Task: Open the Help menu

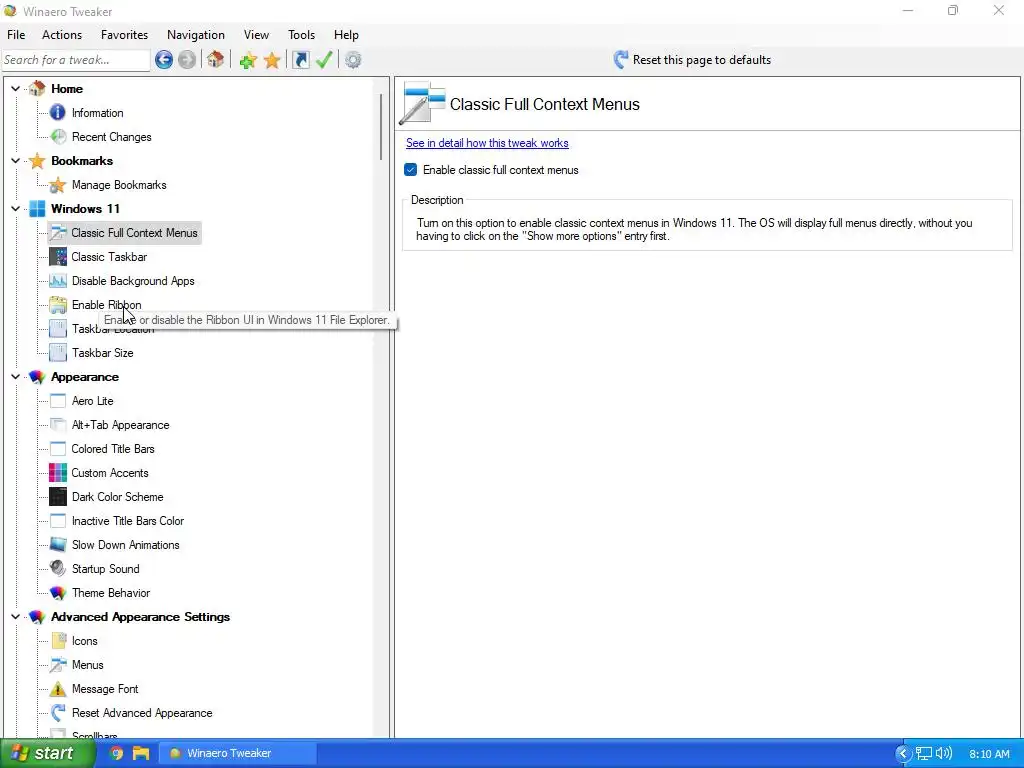Action: (x=346, y=35)
